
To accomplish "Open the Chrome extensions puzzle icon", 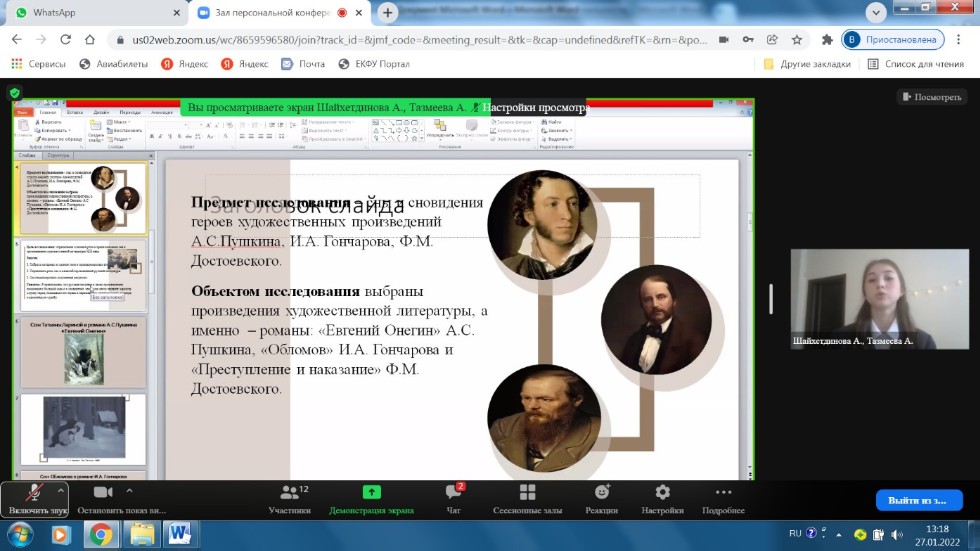I will (827, 39).
